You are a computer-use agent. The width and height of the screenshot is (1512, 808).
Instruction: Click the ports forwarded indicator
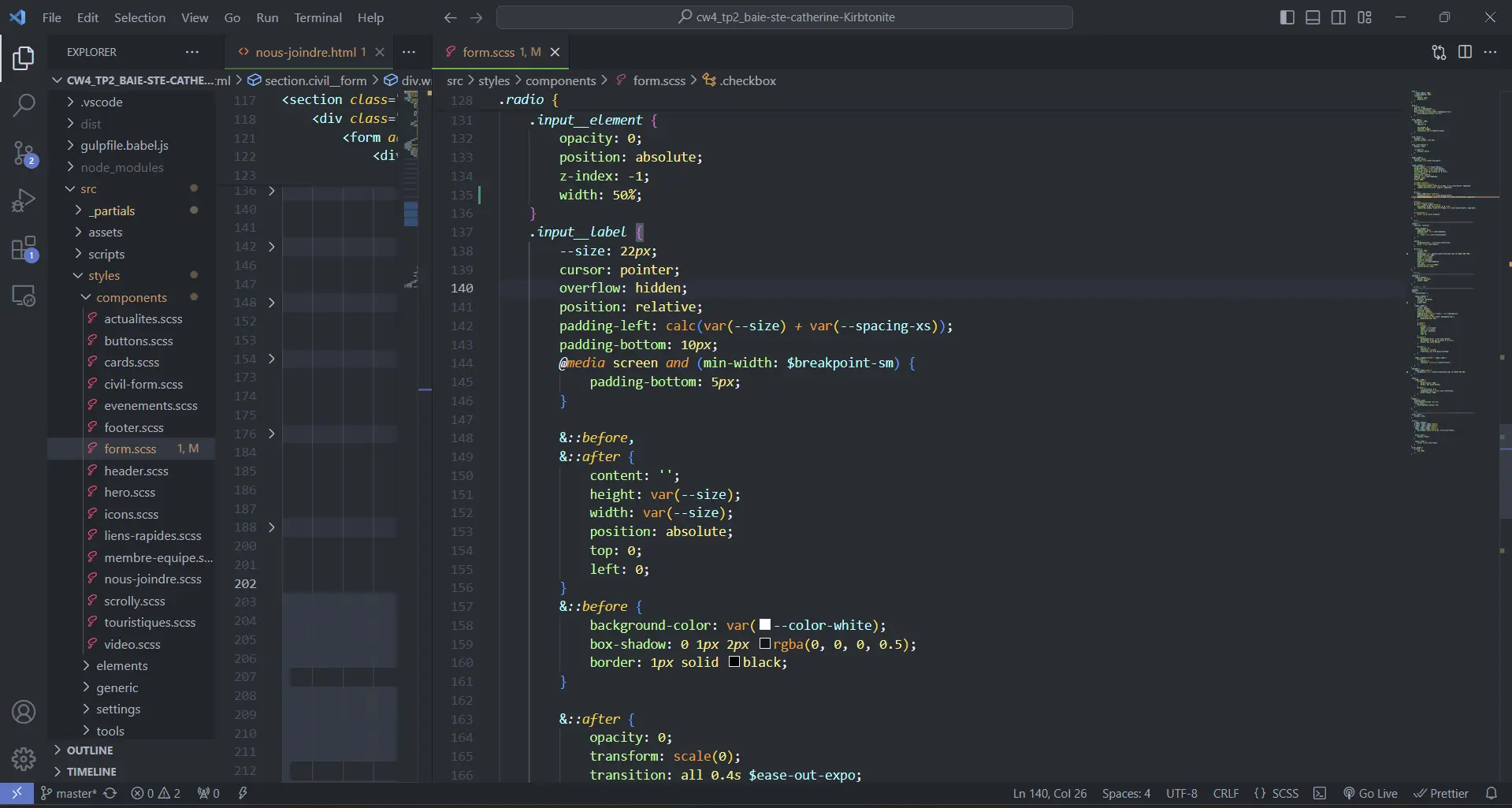coord(209,793)
